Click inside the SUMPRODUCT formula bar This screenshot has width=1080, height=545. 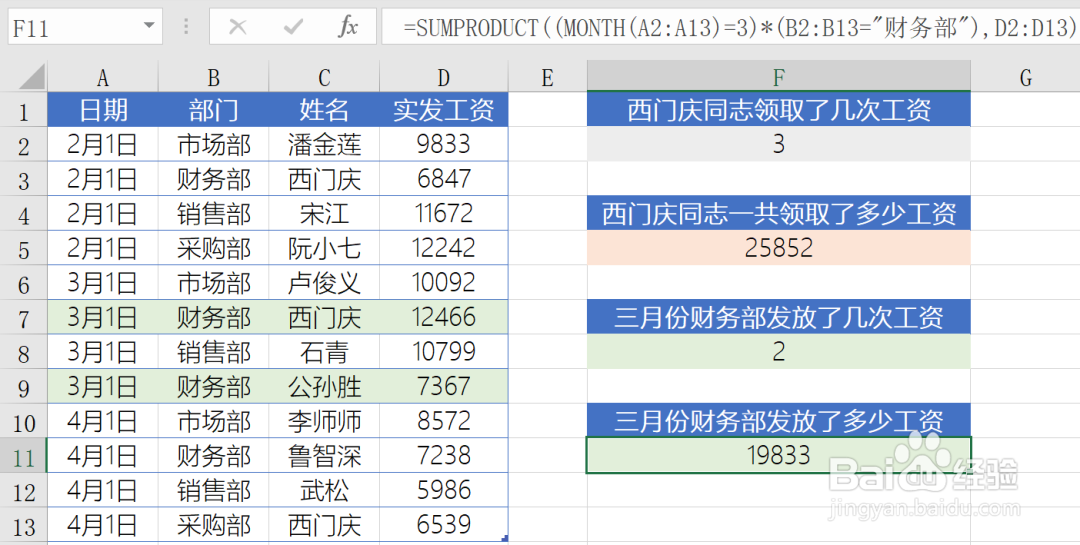pyautogui.click(x=731, y=26)
